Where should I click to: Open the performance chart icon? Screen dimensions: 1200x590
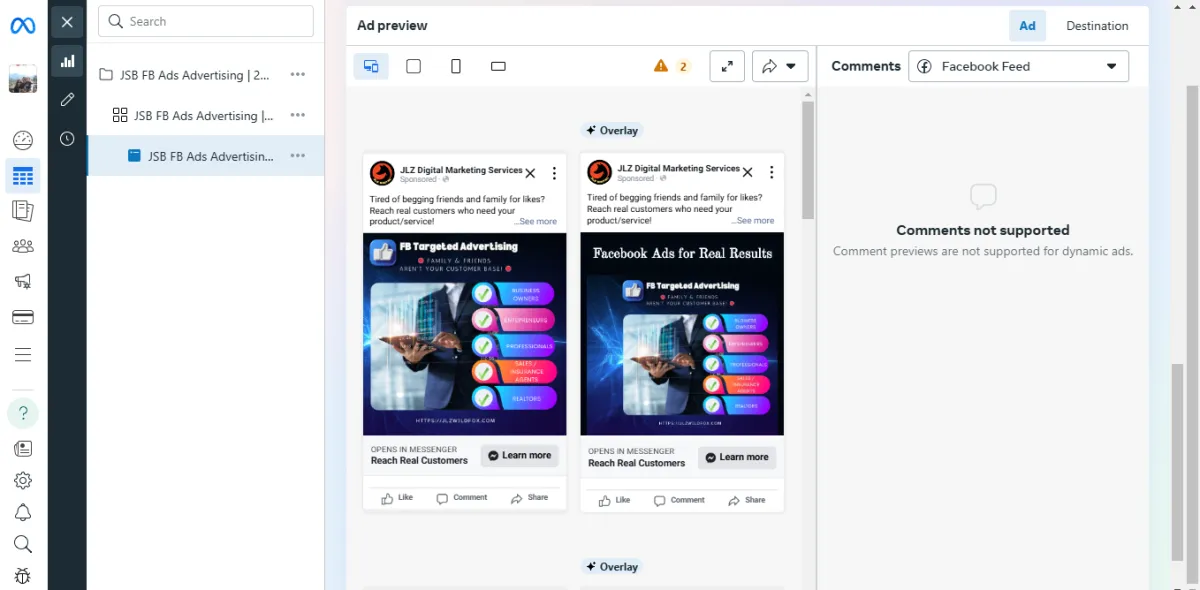click(67, 61)
